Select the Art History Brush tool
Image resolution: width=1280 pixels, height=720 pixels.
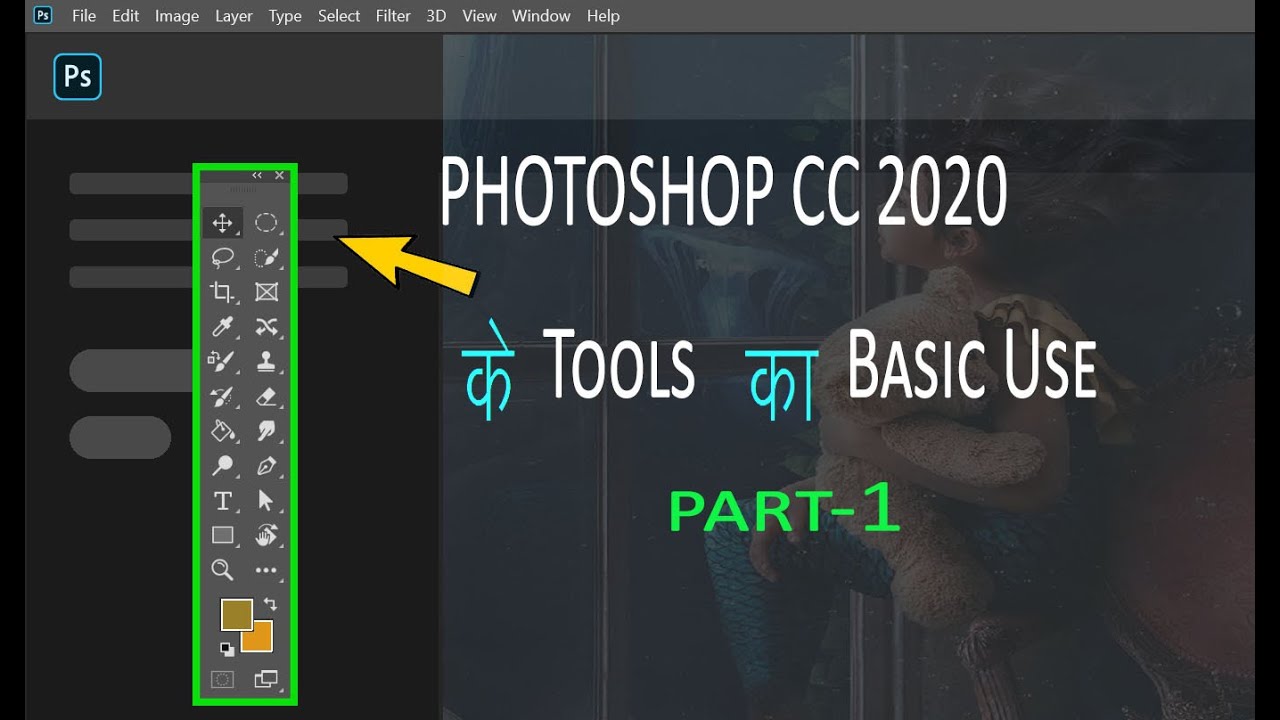pyautogui.click(x=223, y=397)
